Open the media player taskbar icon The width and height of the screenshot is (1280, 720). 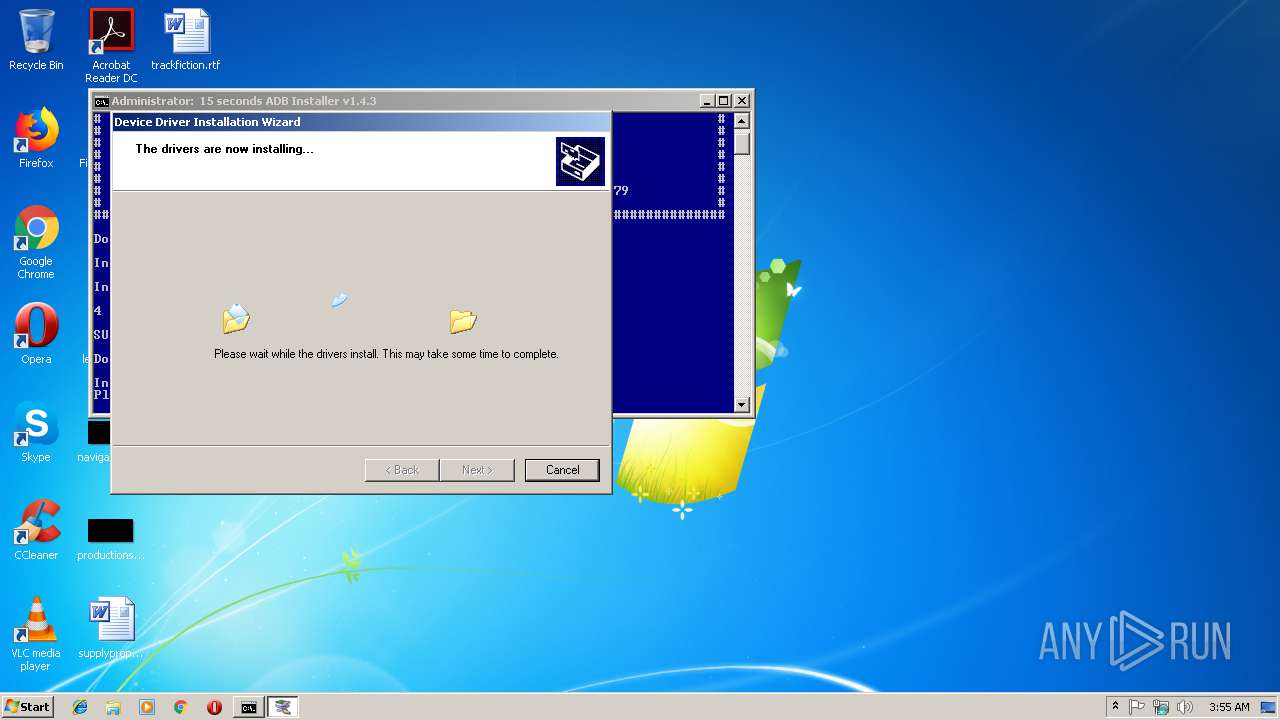point(147,707)
